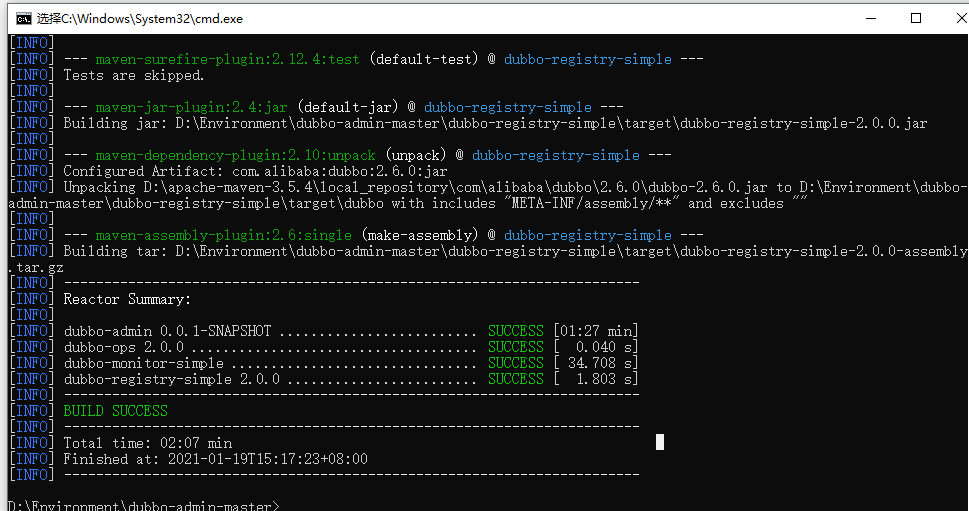Maximize the cmd.exe window

click(x=916, y=19)
